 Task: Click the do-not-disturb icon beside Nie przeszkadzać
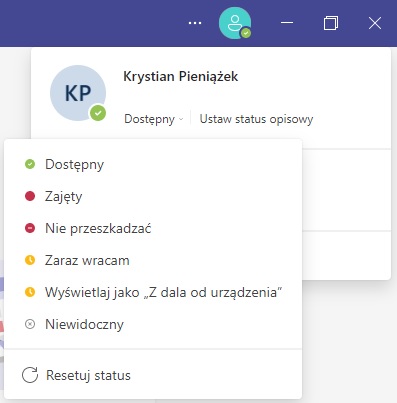[30, 228]
